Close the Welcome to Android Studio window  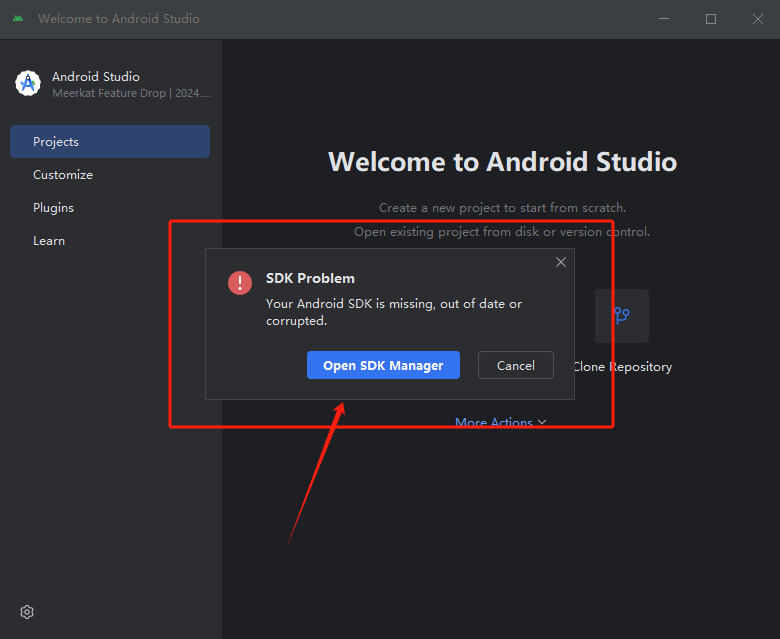point(758,19)
